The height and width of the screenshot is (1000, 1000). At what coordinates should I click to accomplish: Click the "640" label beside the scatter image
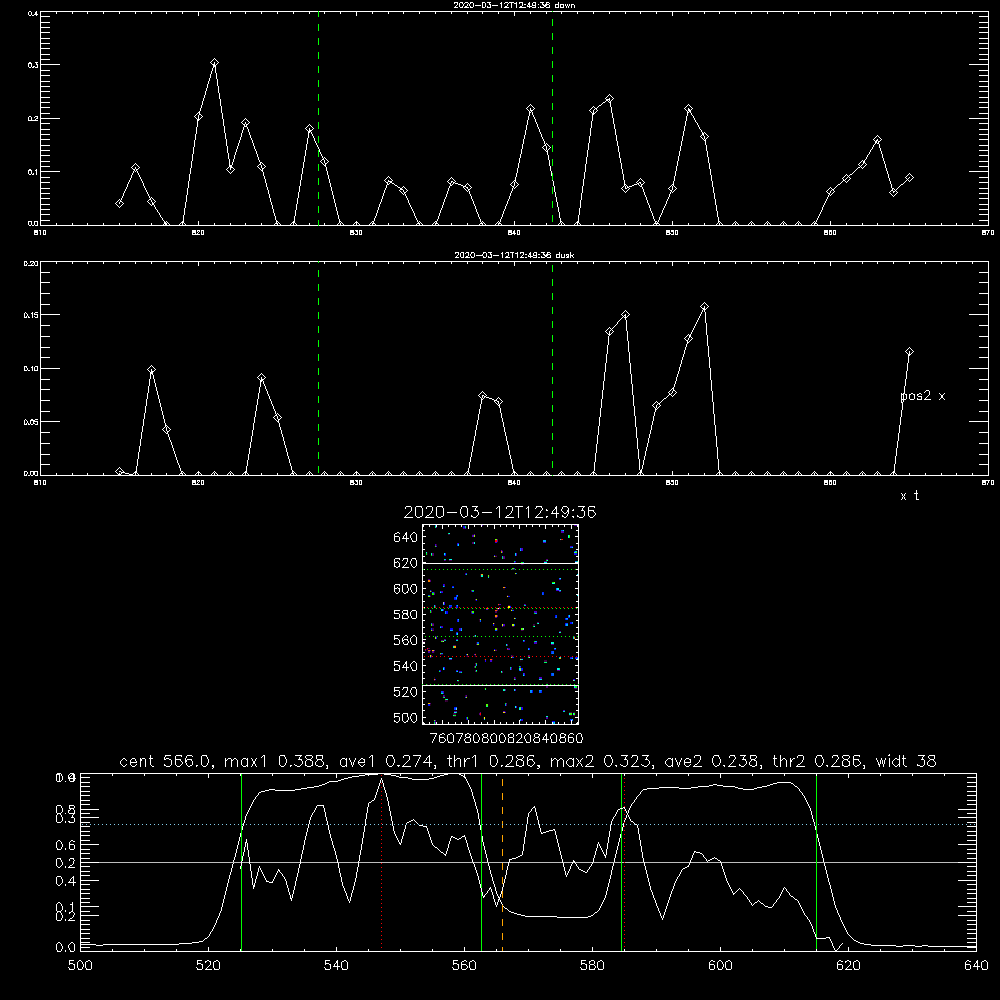406,537
